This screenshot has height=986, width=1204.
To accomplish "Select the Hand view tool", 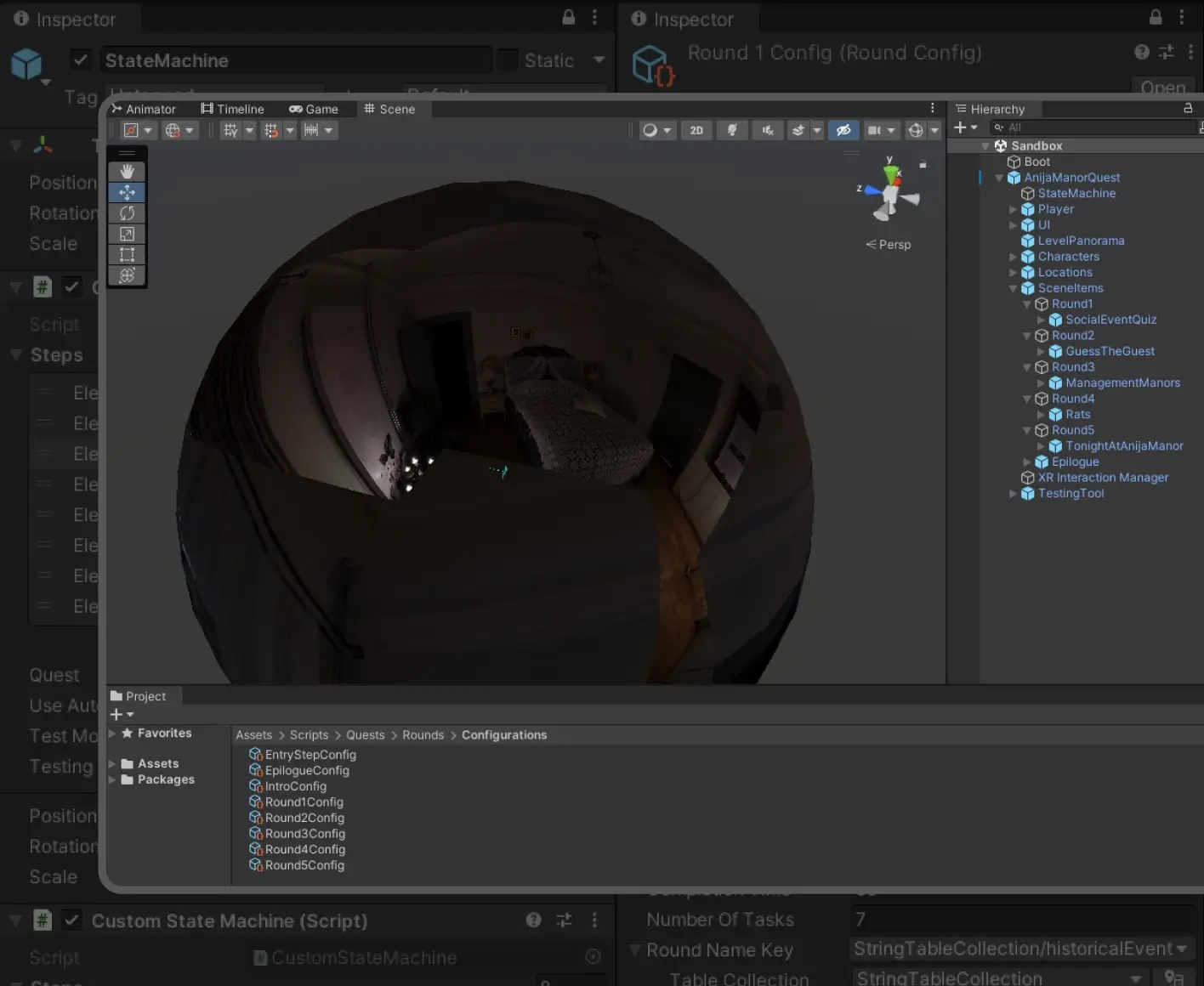I will click(127, 172).
